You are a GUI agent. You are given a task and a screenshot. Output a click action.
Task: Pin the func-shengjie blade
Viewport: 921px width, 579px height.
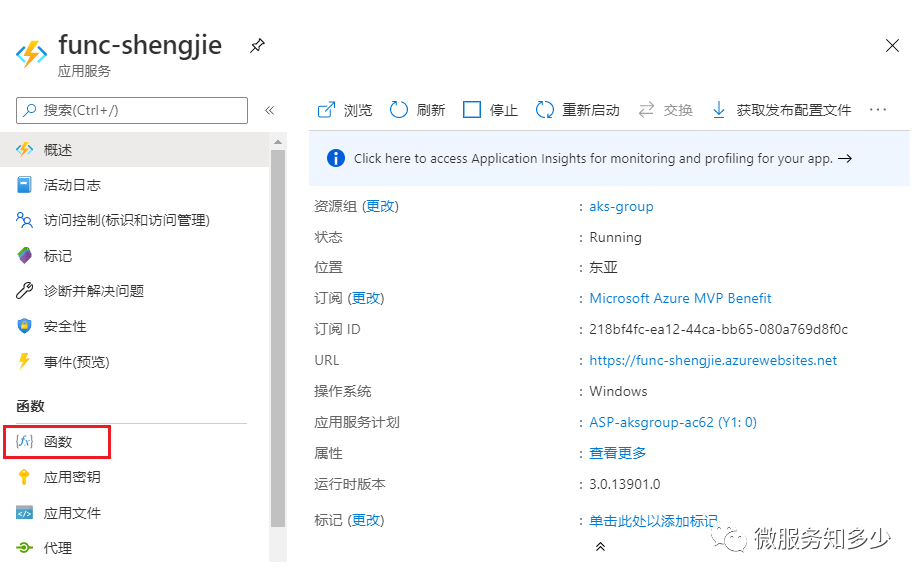257,46
